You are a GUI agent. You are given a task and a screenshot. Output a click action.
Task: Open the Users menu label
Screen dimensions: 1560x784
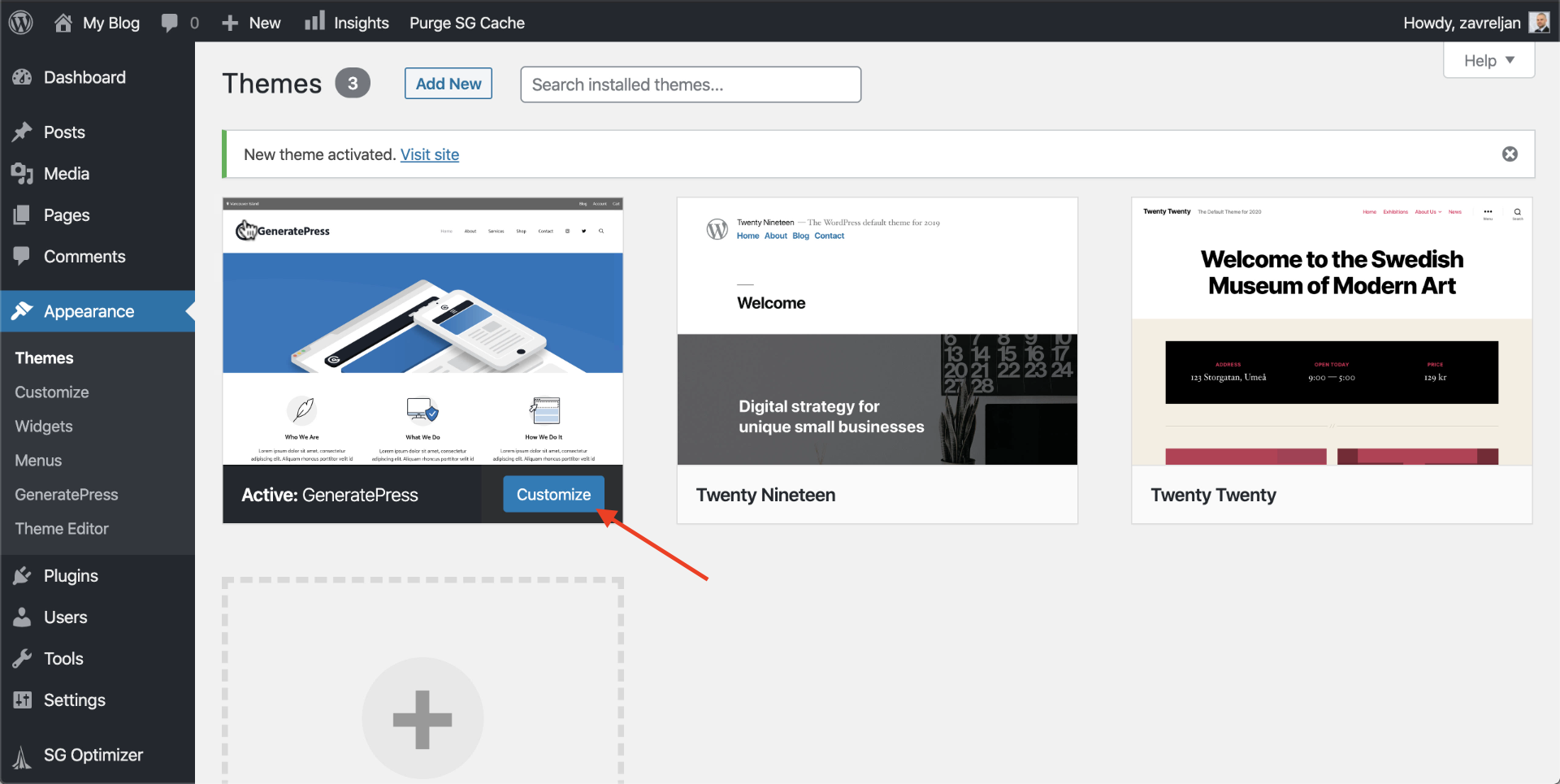(65, 617)
